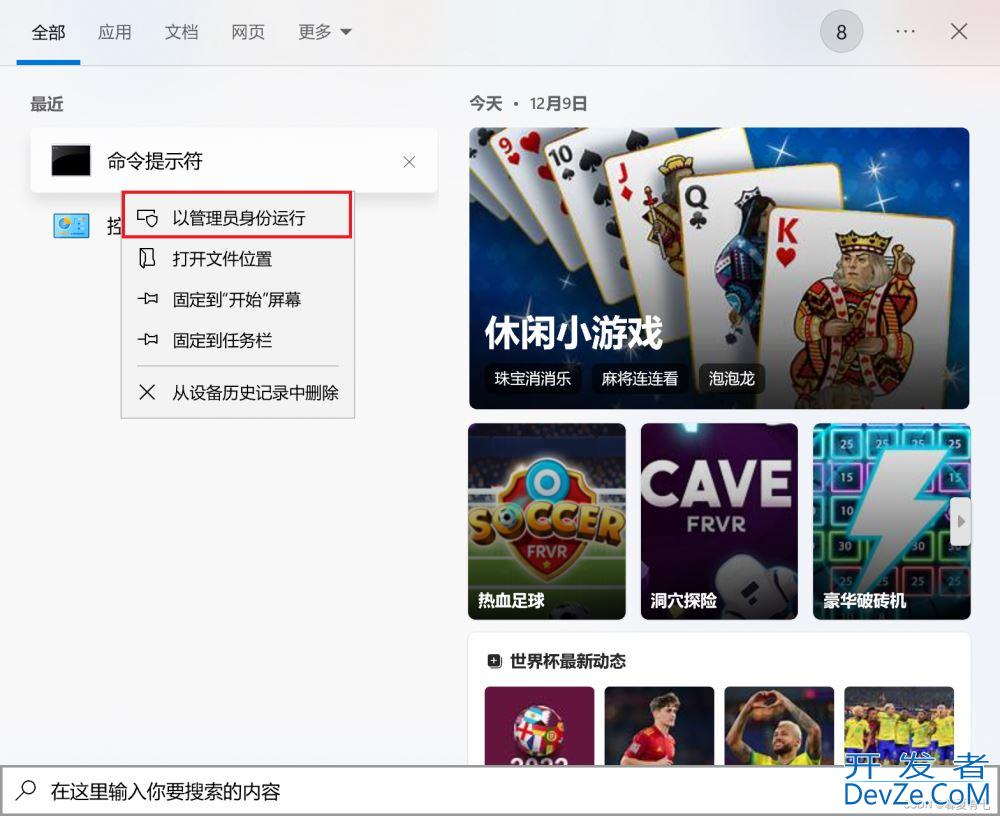Viewport: 1000px width, 816px height.
Task: Click the 最近 section label
Action: [x=47, y=104]
